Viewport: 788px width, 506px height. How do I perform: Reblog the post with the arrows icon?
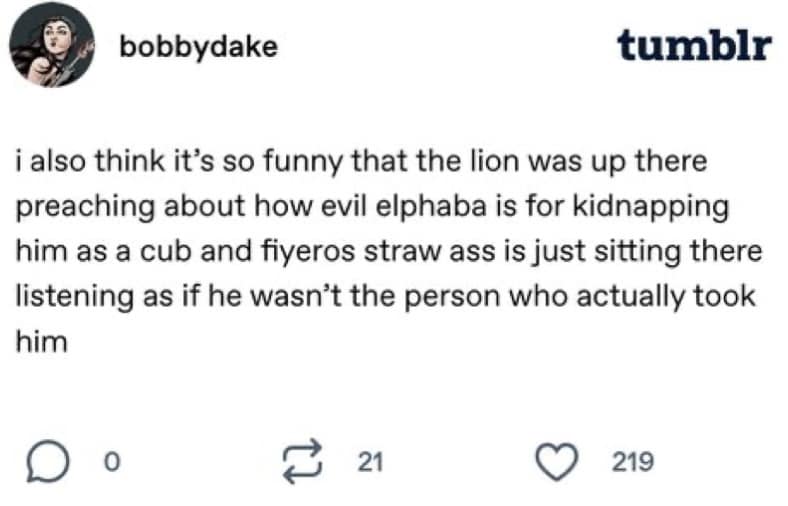point(303,461)
